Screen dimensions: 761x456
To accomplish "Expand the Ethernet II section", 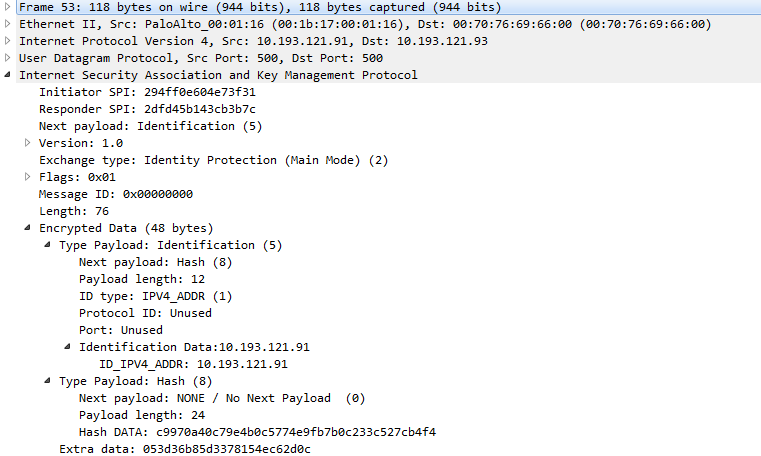I will pyautogui.click(x=9, y=24).
